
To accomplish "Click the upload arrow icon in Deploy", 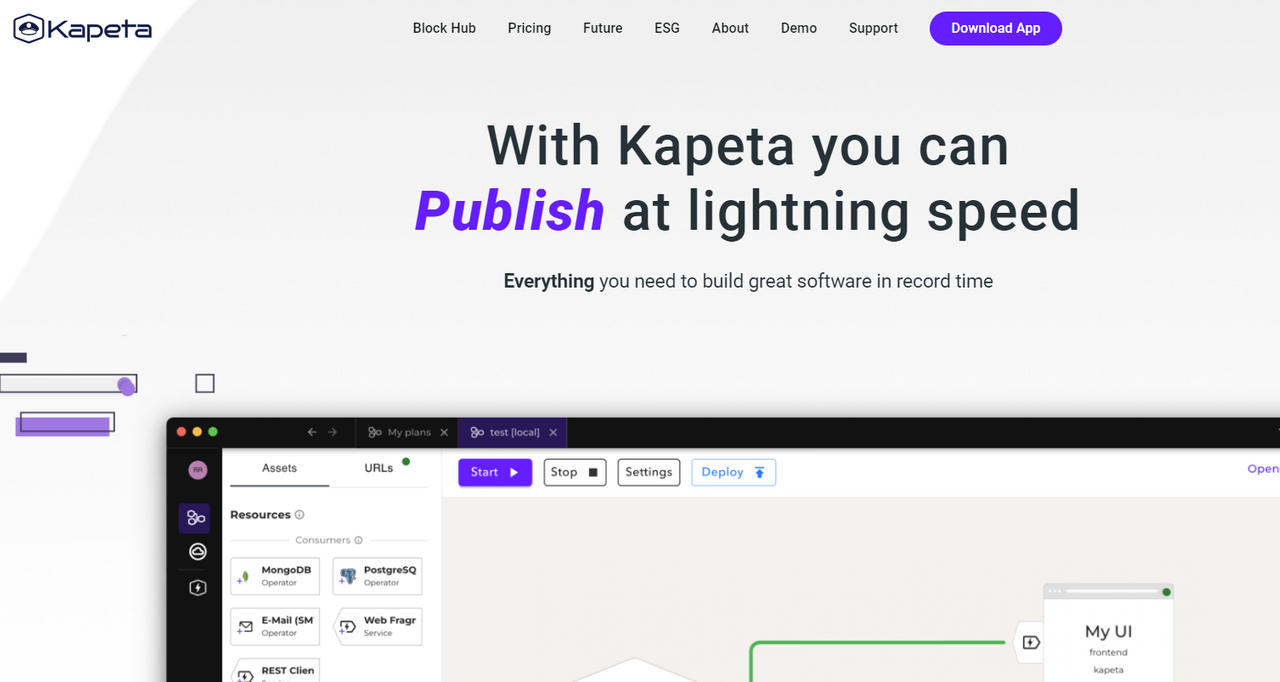I will (759, 472).
